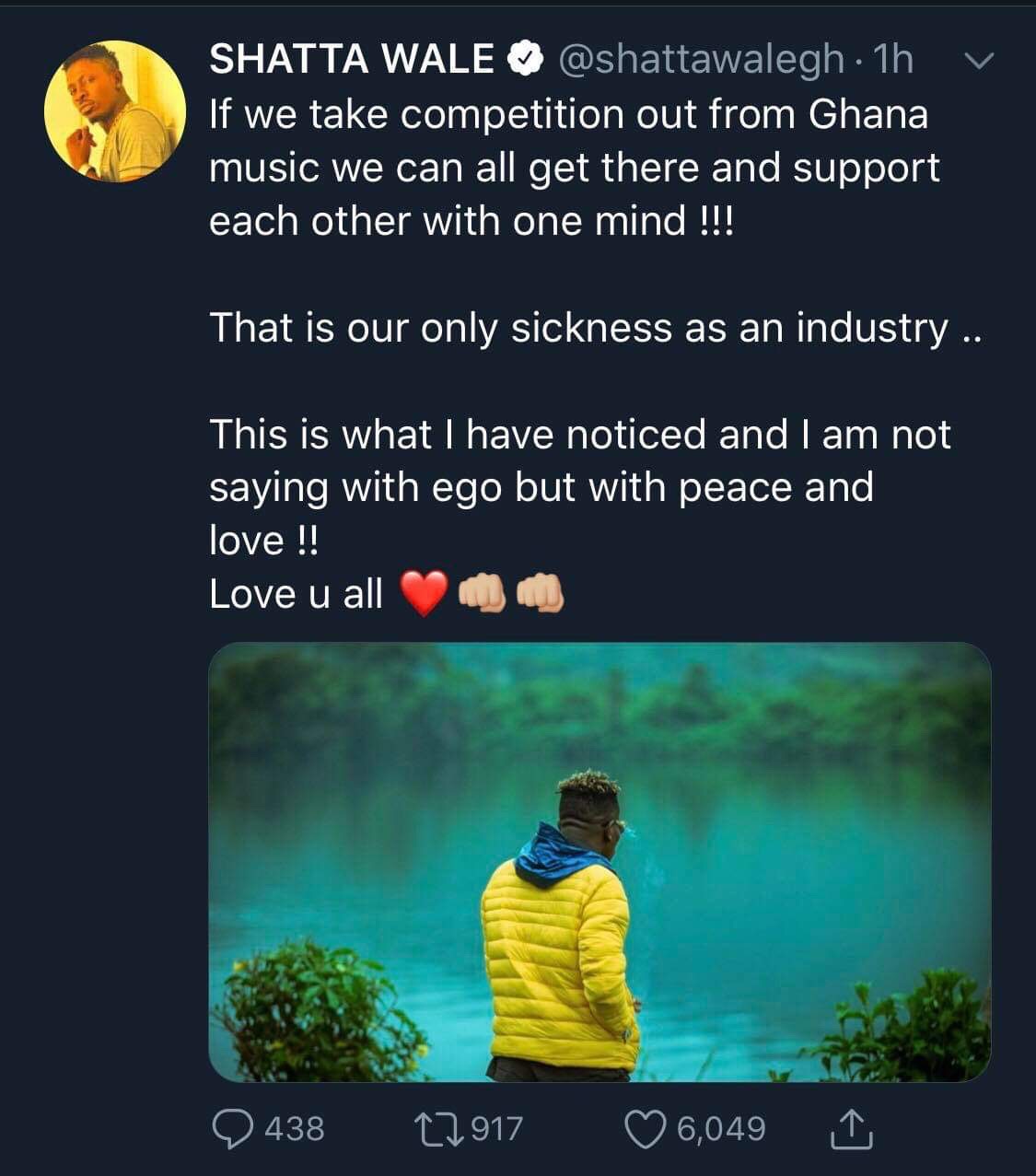
Task: Expand the tweet options chevron
Action: (978, 61)
